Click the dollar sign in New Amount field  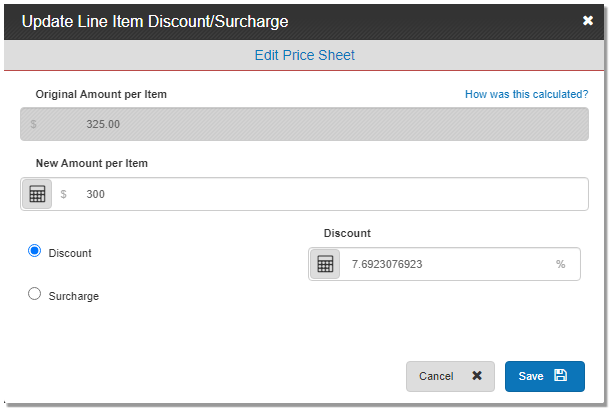pos(64,194)
